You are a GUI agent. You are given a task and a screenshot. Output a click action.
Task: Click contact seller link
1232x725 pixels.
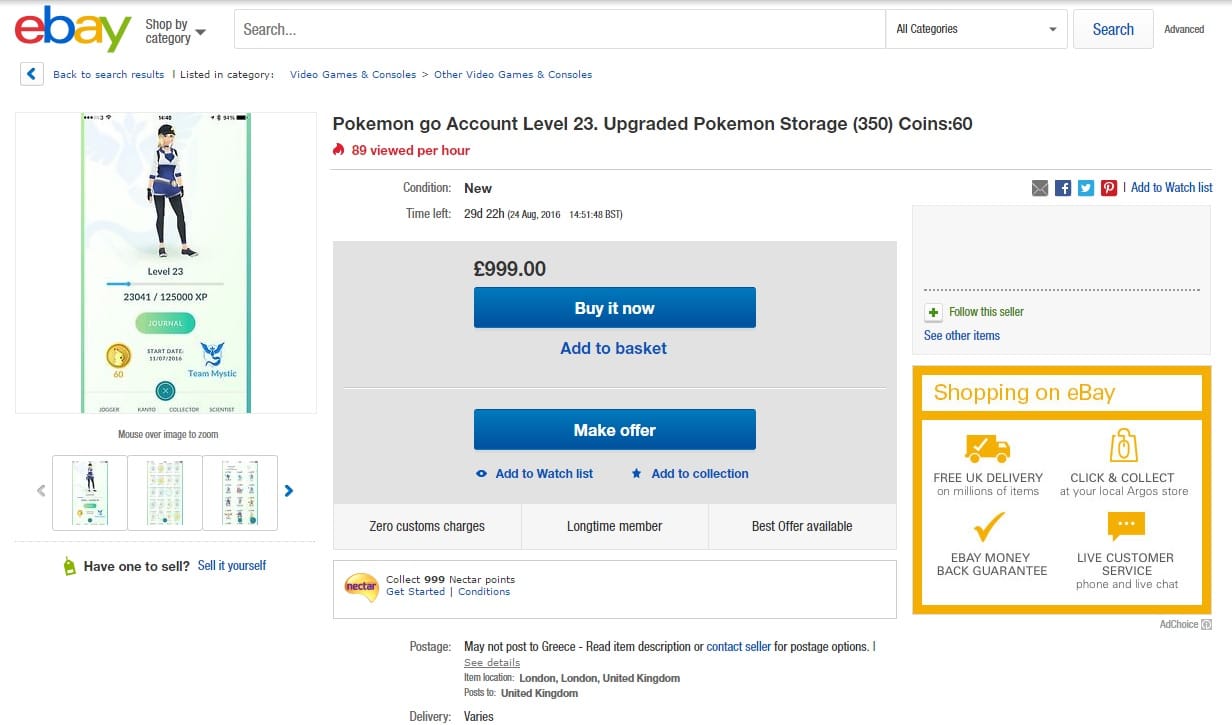(x=739, y=647)
